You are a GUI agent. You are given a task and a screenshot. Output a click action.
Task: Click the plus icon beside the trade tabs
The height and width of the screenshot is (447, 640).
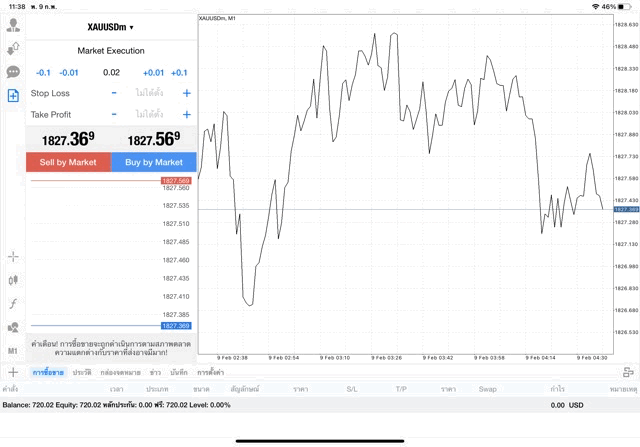[13, 372]
